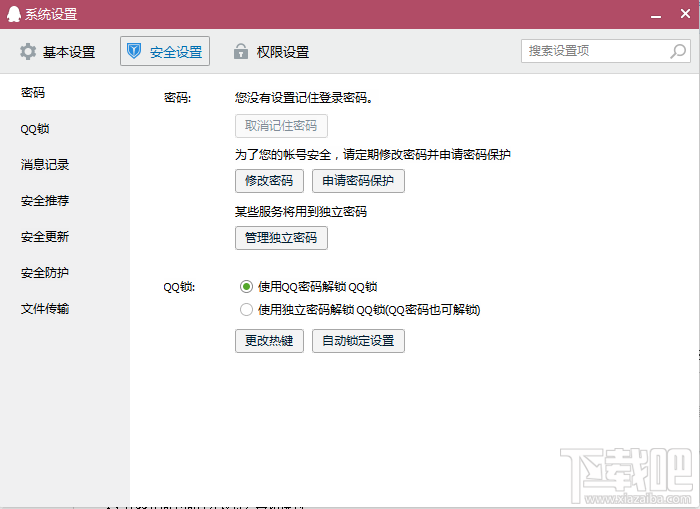Click the 修改密码 button

pyautogui.click(x=269, y=181)
